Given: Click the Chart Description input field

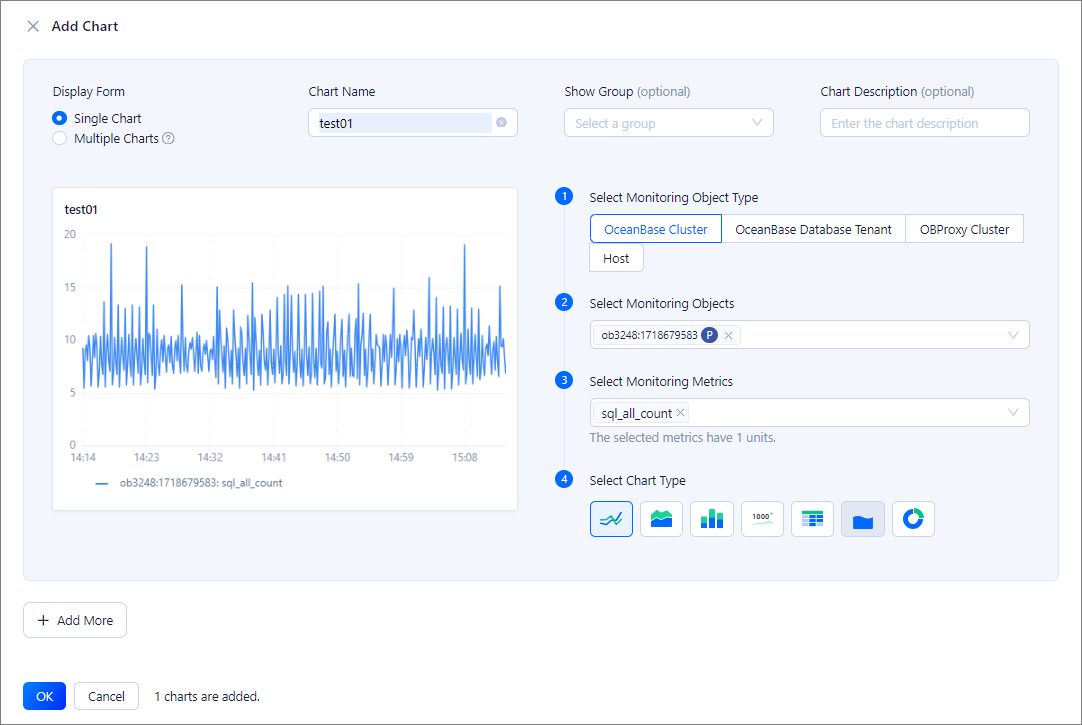Looking at the screenshot, I should tap(924, 123).
